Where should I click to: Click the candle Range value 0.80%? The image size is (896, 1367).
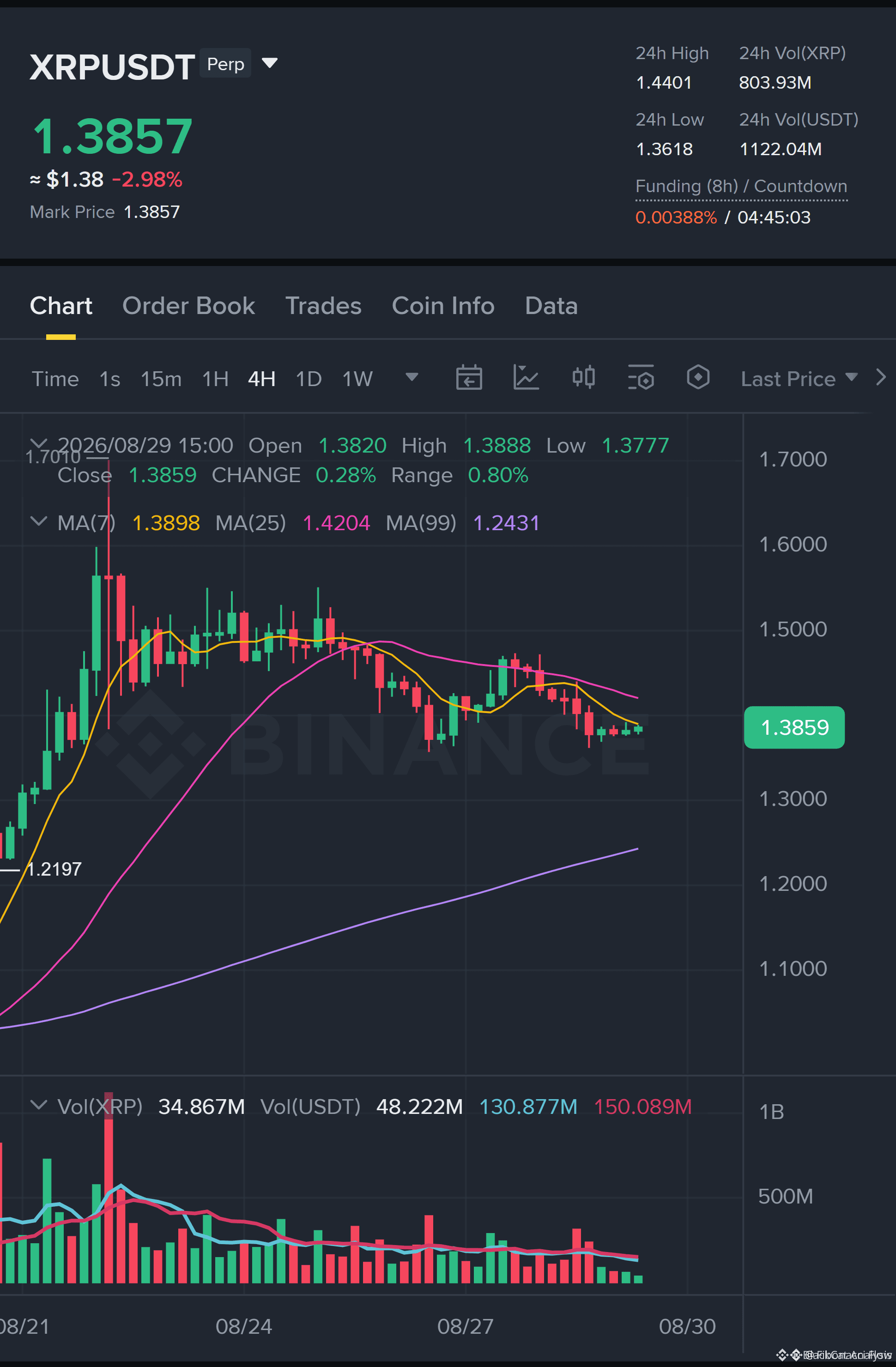coord(498,475)
